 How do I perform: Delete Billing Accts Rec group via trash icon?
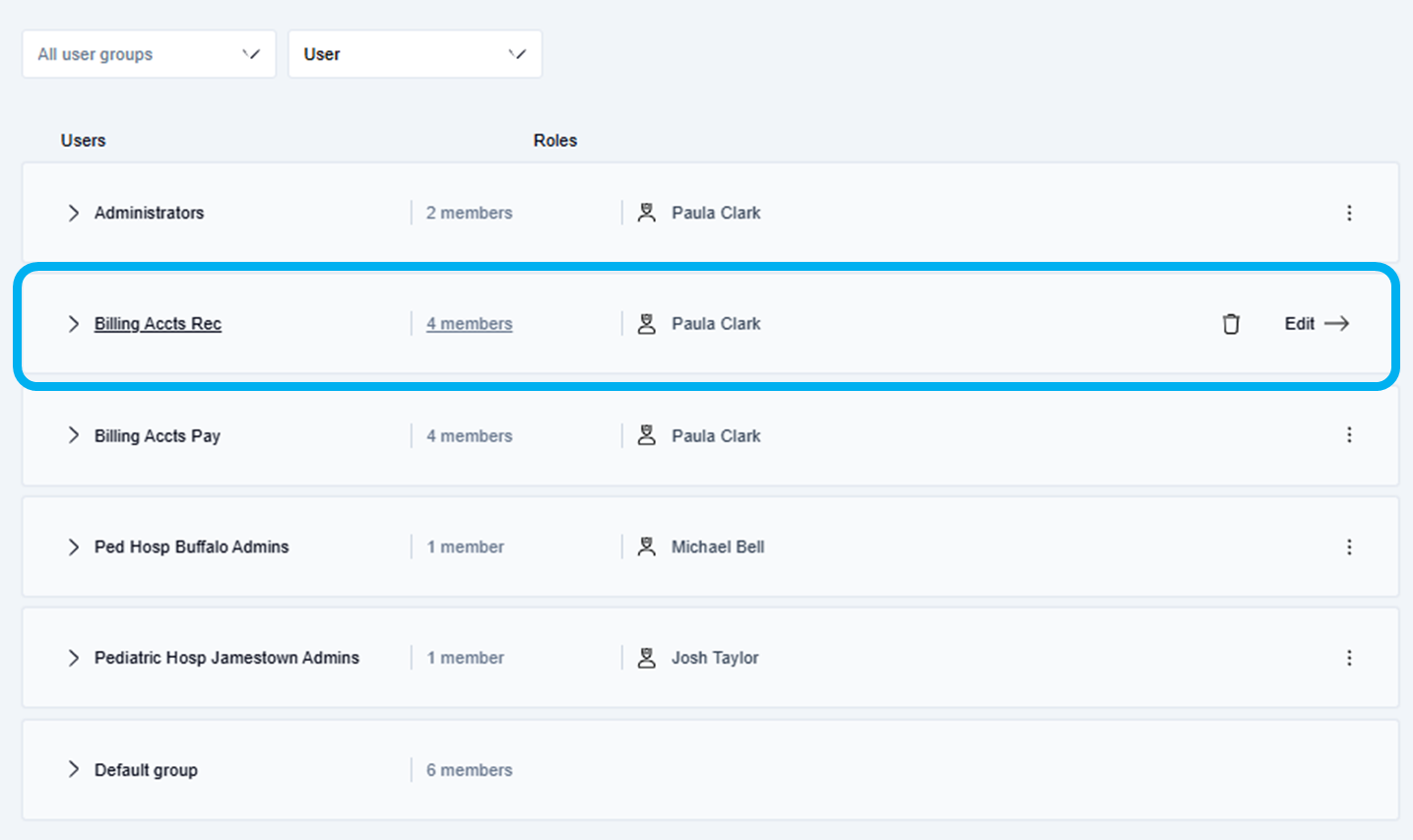pos(1231,324)
